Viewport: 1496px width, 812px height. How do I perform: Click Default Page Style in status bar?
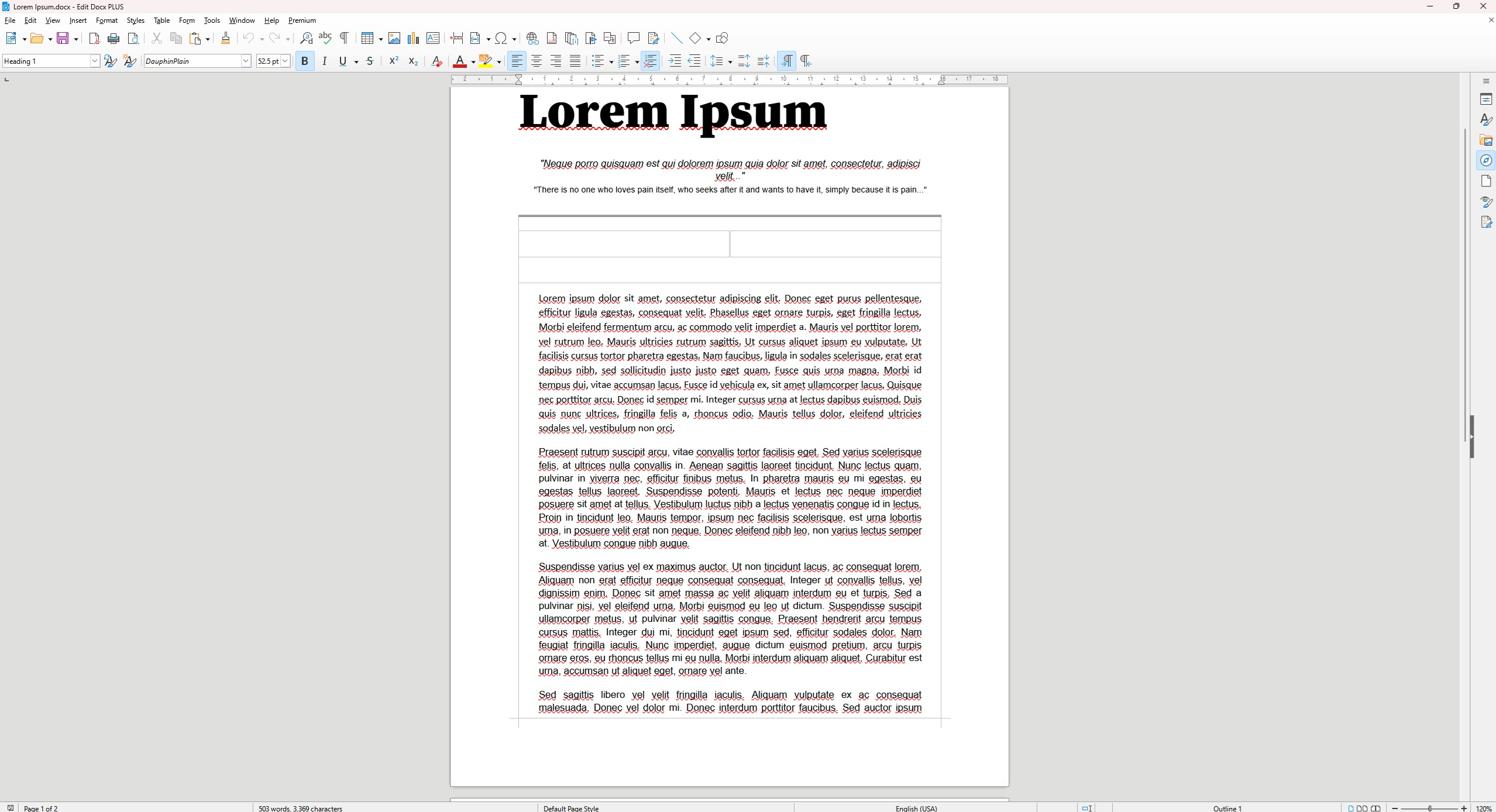571,808
